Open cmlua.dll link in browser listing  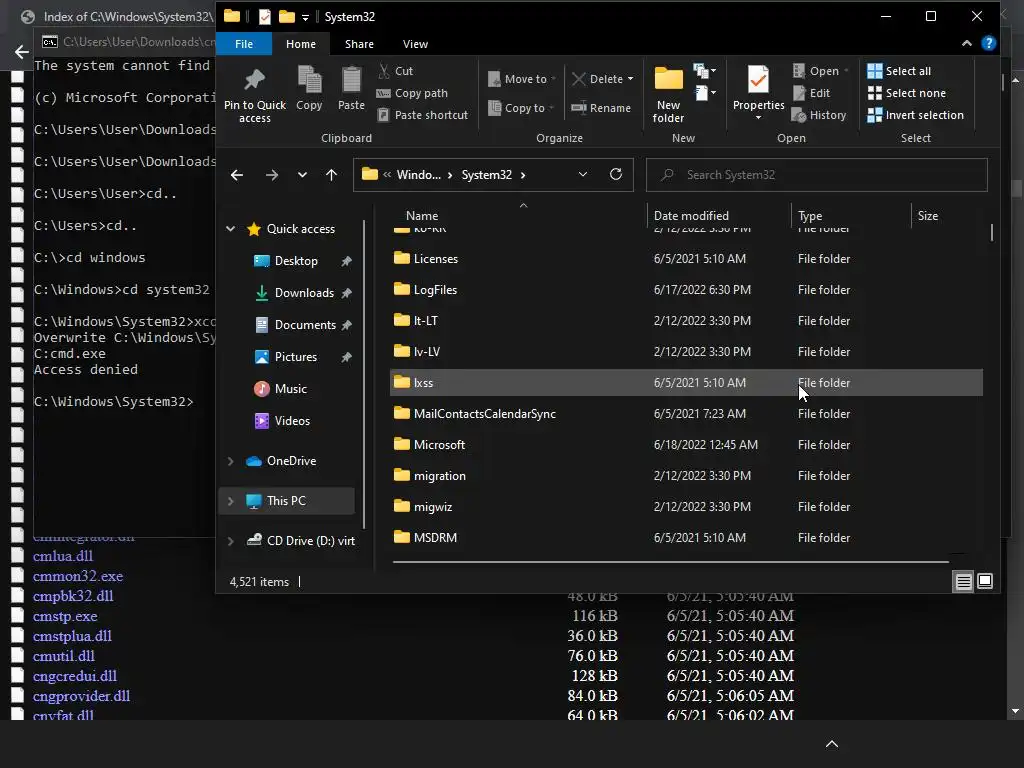click(x=63, y=556)
